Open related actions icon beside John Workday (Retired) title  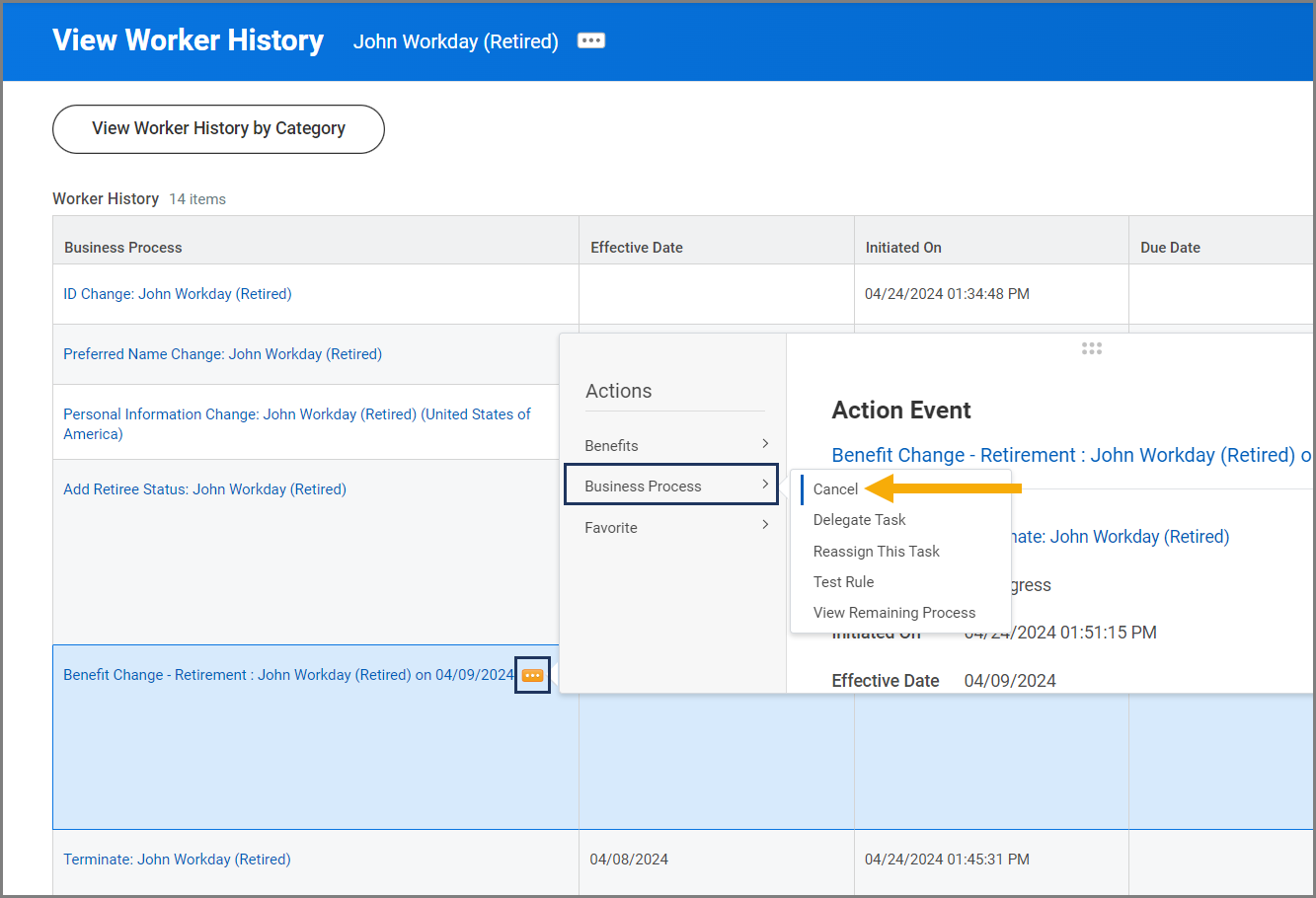[591, 40]
